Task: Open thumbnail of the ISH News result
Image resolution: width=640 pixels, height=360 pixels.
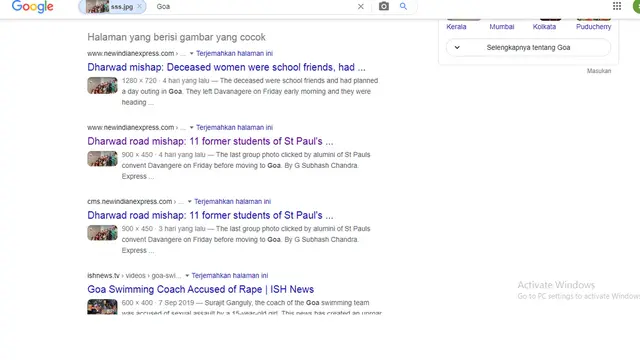Action: coord(102,307)
